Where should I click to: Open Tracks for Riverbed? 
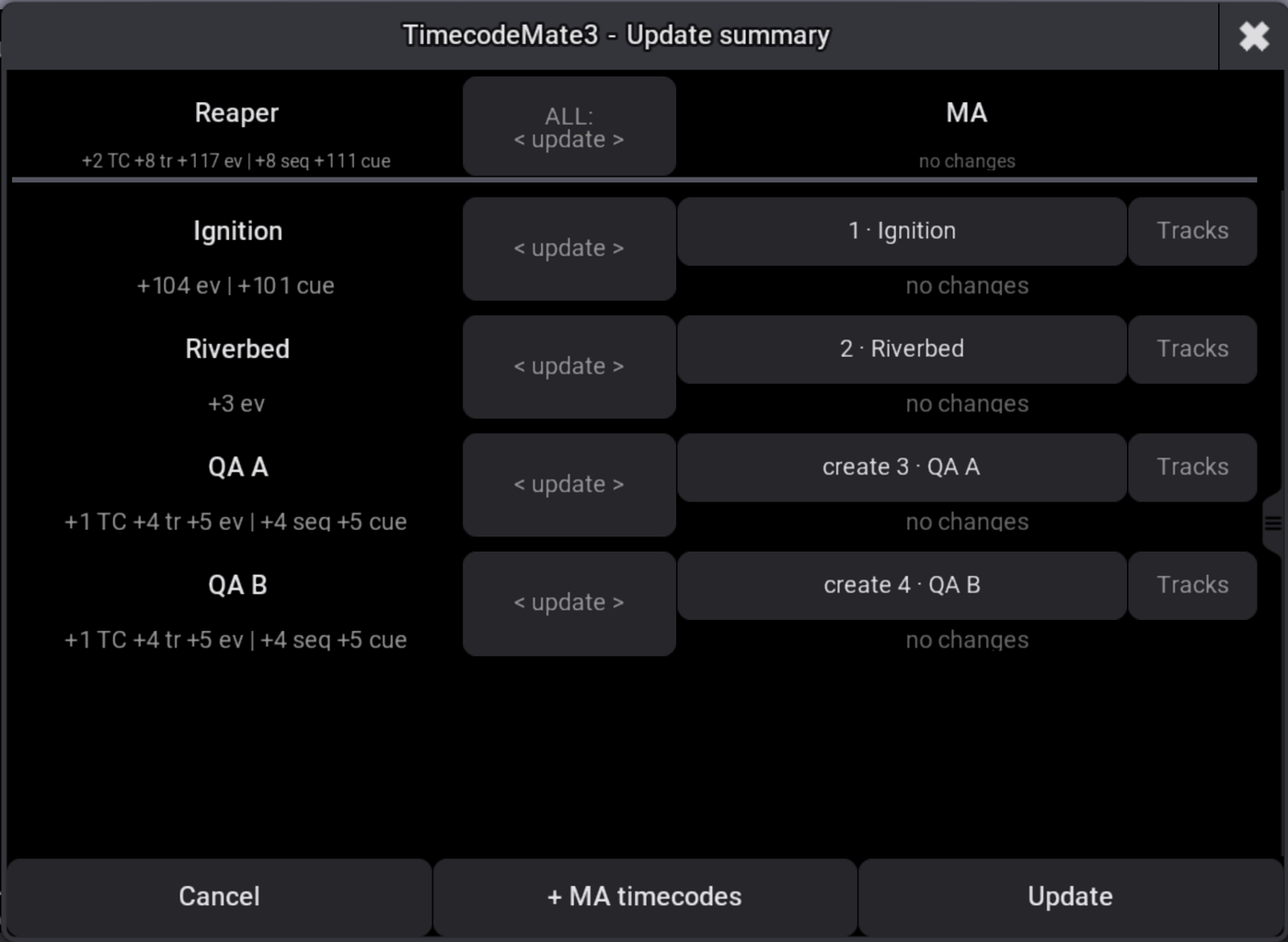point(1192,350)
